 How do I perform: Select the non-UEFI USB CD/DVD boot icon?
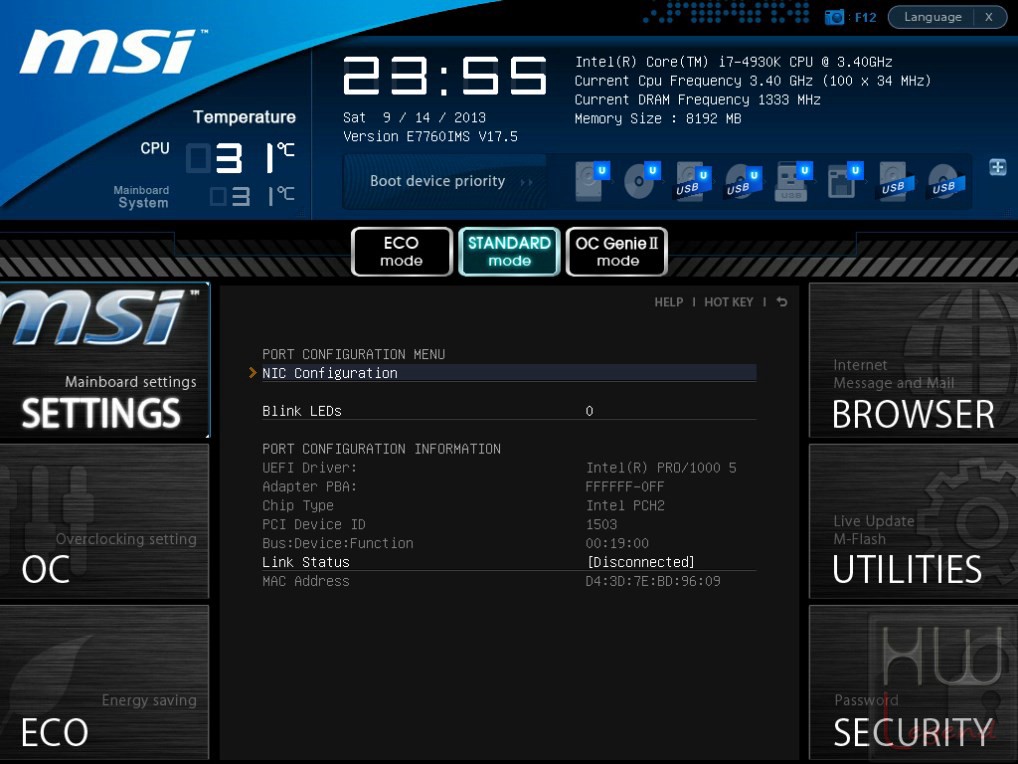tap(947, 181)
